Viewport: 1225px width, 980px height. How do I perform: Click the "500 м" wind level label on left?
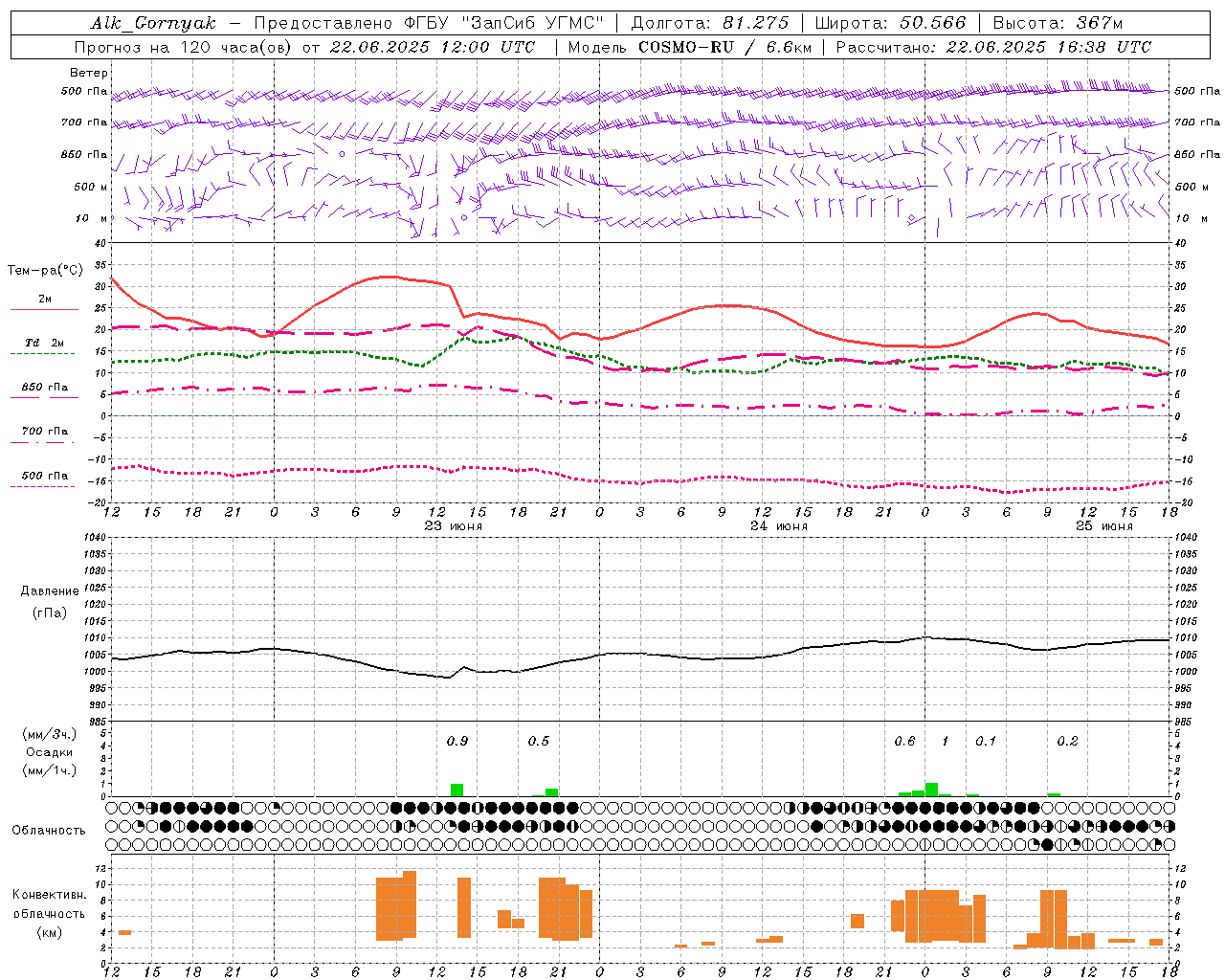[x=91, y=187]
